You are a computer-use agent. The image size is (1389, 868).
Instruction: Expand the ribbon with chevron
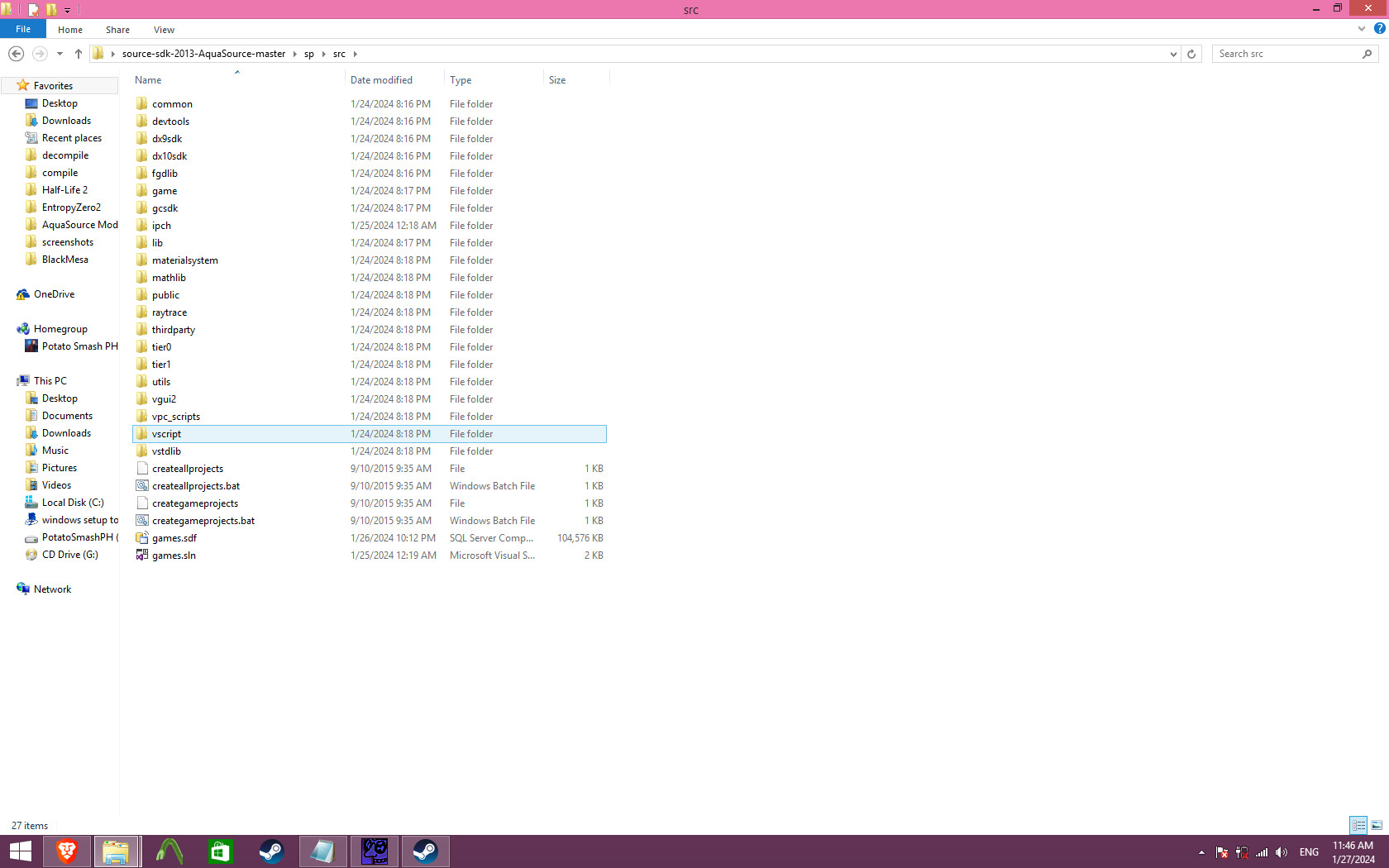coord(1362,29)
